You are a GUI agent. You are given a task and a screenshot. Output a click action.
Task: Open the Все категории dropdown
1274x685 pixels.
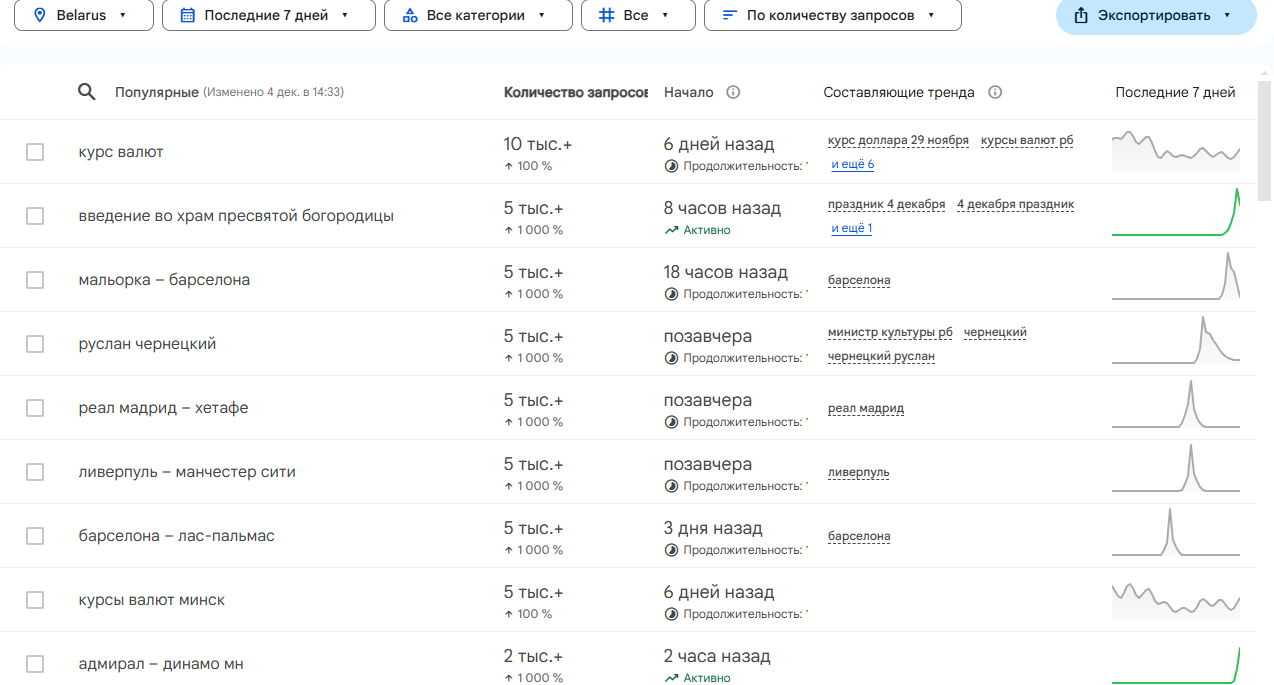point(478,15)
